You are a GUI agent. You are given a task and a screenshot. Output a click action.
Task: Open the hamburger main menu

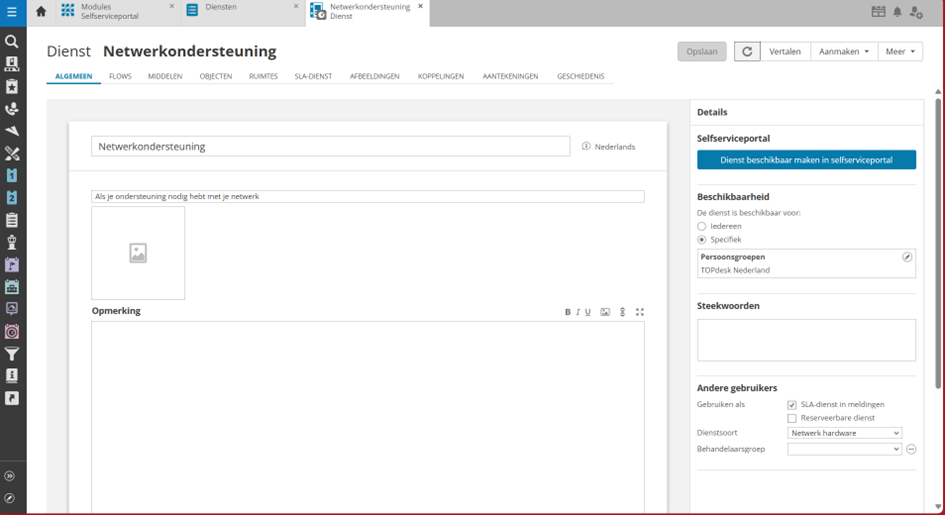coord(12,12)
